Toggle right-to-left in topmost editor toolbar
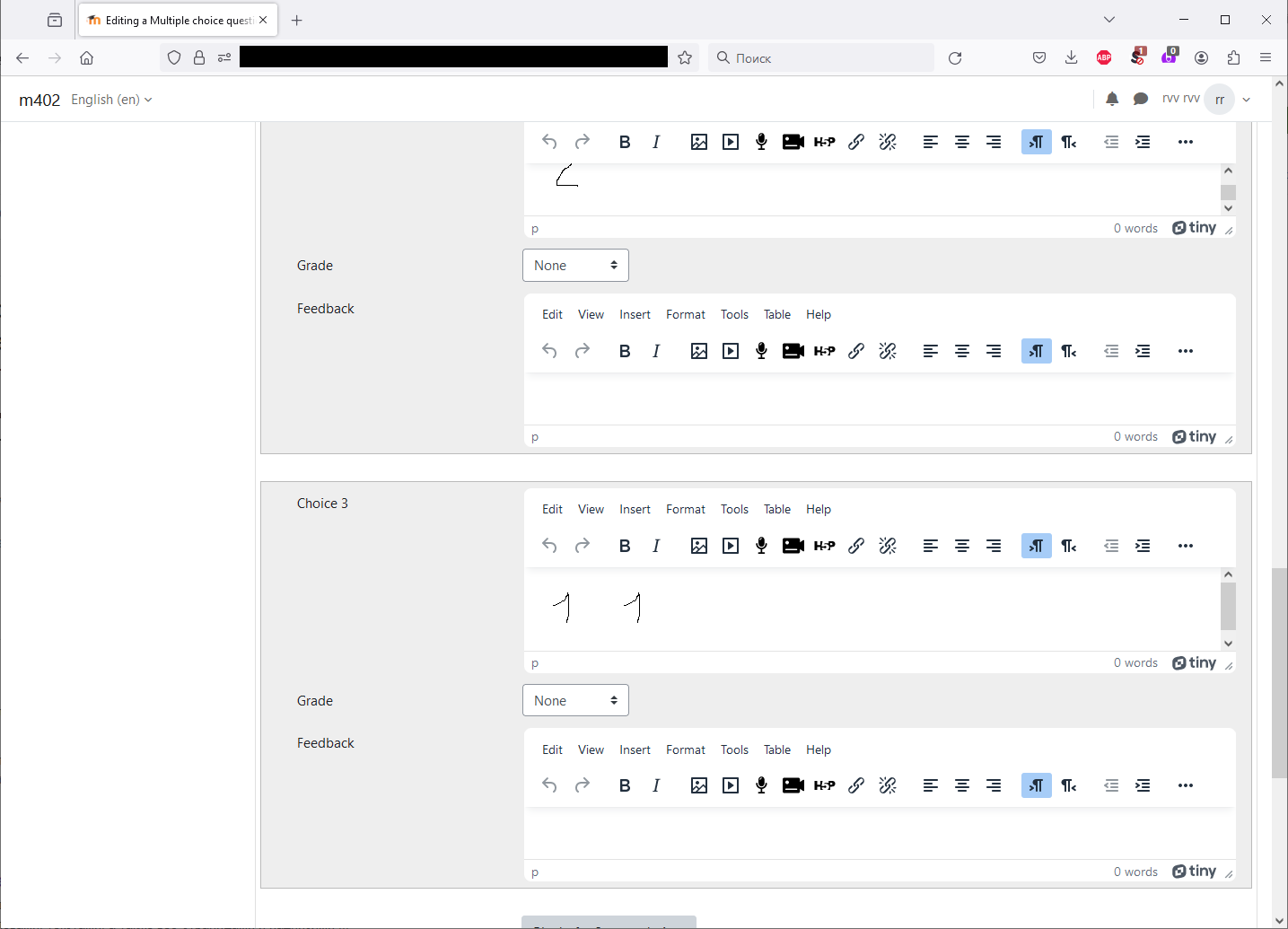 point(1068,142)
